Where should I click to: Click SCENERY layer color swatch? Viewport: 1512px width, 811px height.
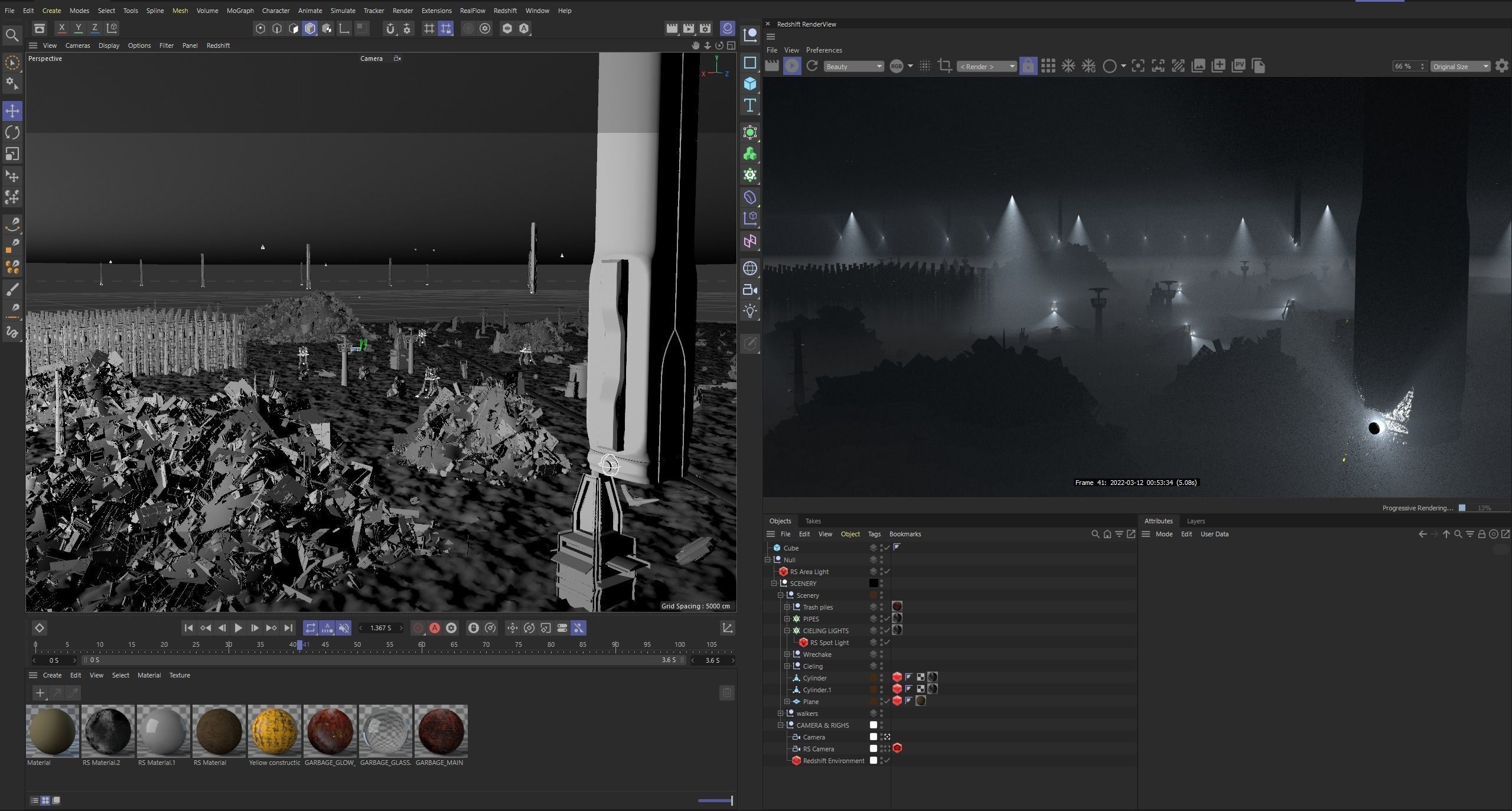pos(874,584)
